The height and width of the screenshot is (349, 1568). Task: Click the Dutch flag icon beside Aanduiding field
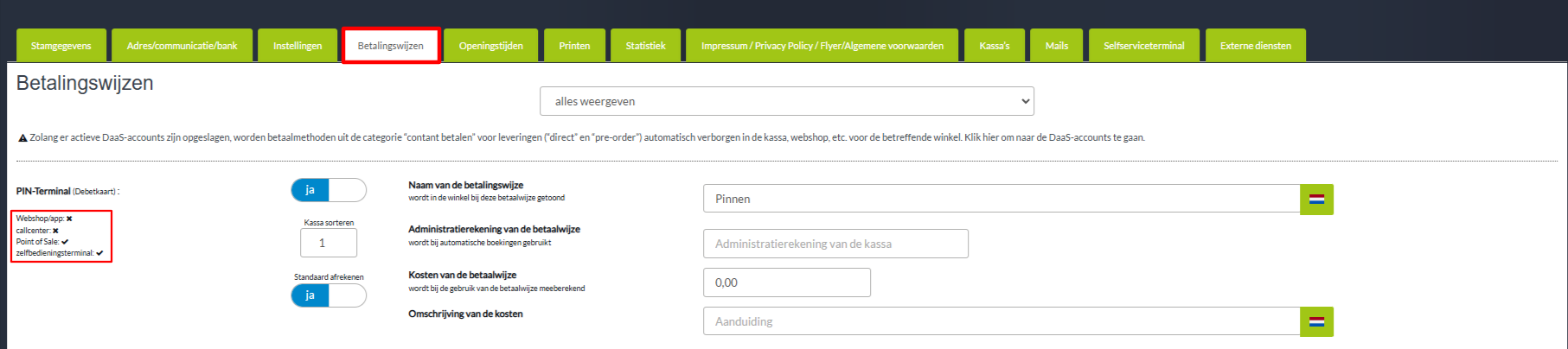pyautogui.click(x=1316, y=321)
